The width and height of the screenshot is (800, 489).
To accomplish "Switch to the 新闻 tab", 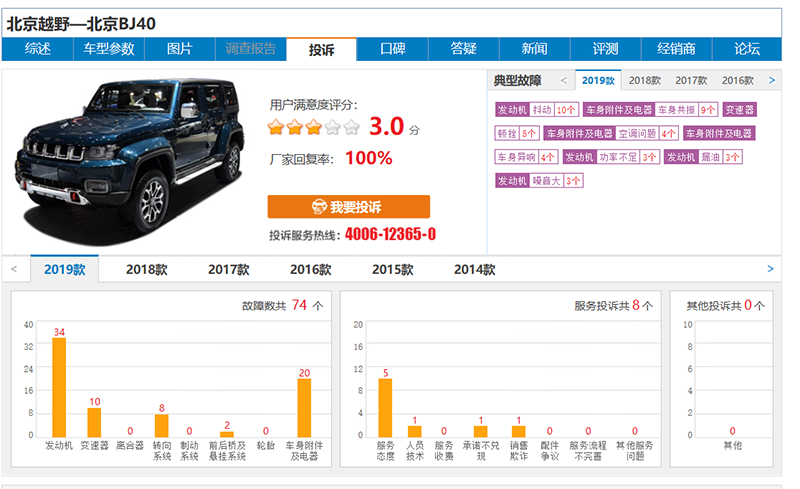I will point(534,49).
